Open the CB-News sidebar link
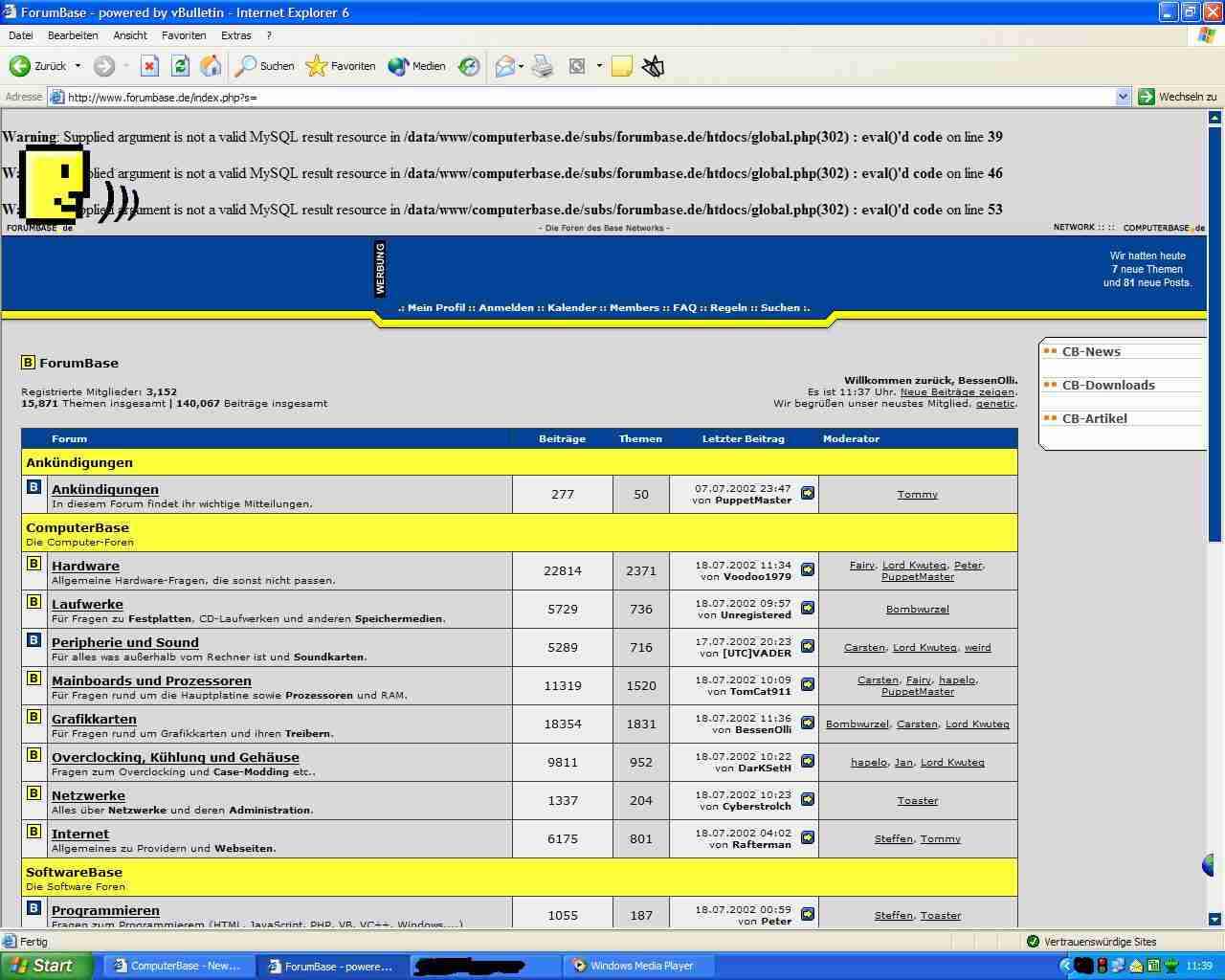Viewport: 1225px width, 980px height. coord(1091,351)
